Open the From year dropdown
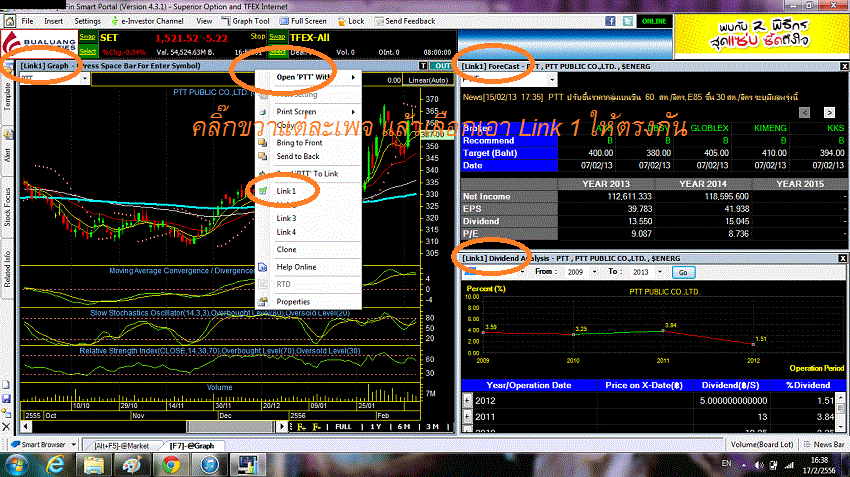Viewport: 850px width, 477px height. pyautogui.click(x=594, y=272)
